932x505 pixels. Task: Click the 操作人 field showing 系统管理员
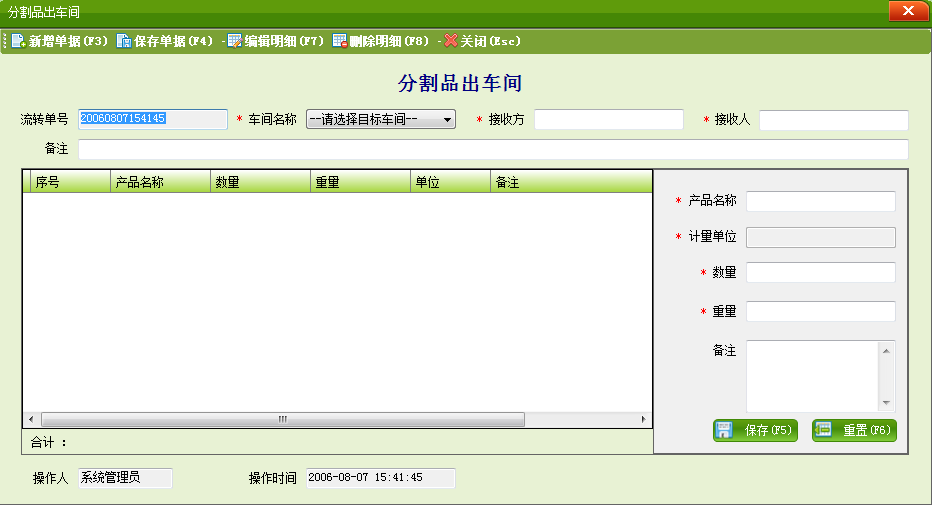coord(125,478)
